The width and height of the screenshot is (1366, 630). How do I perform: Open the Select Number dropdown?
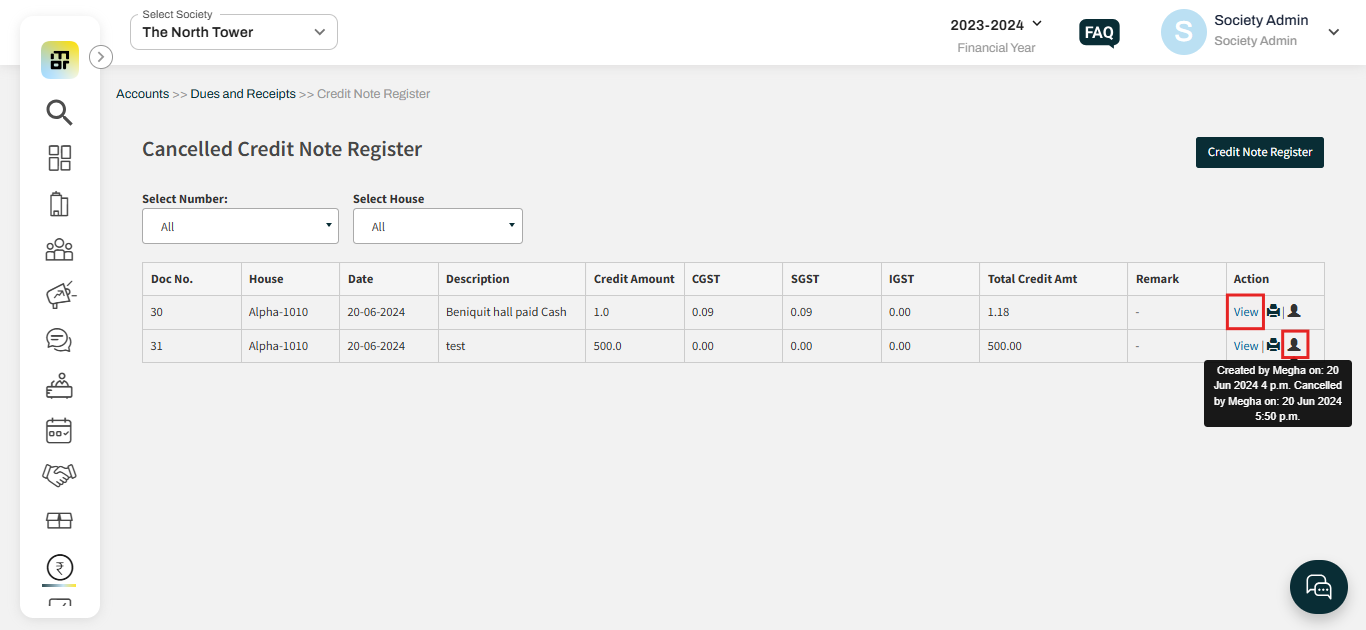coord(240,226)
